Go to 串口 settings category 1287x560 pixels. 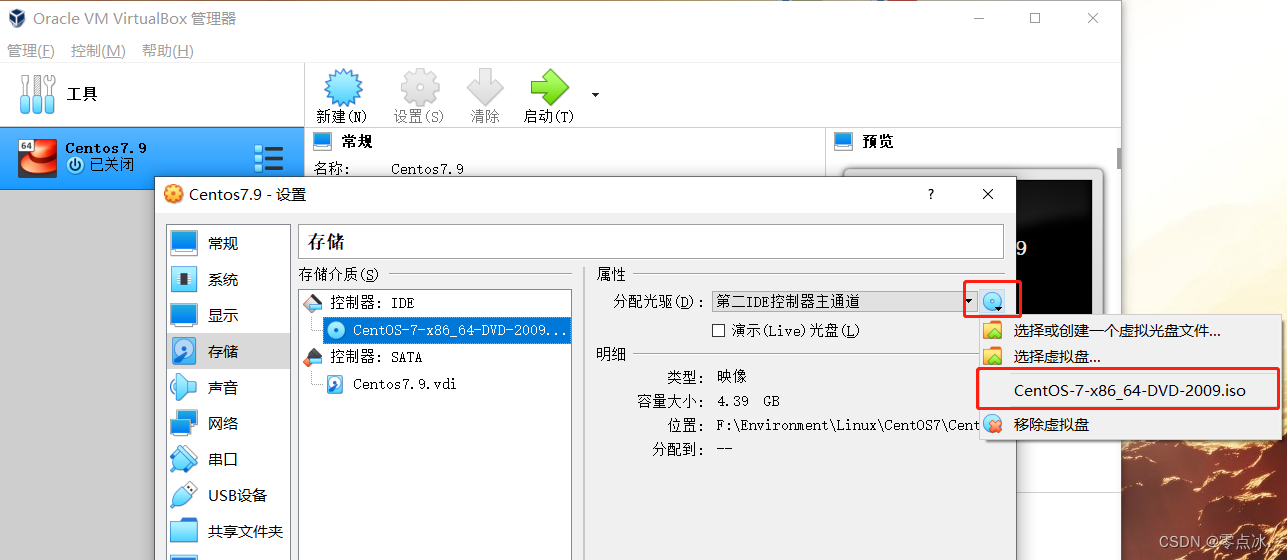pos(228,459)
